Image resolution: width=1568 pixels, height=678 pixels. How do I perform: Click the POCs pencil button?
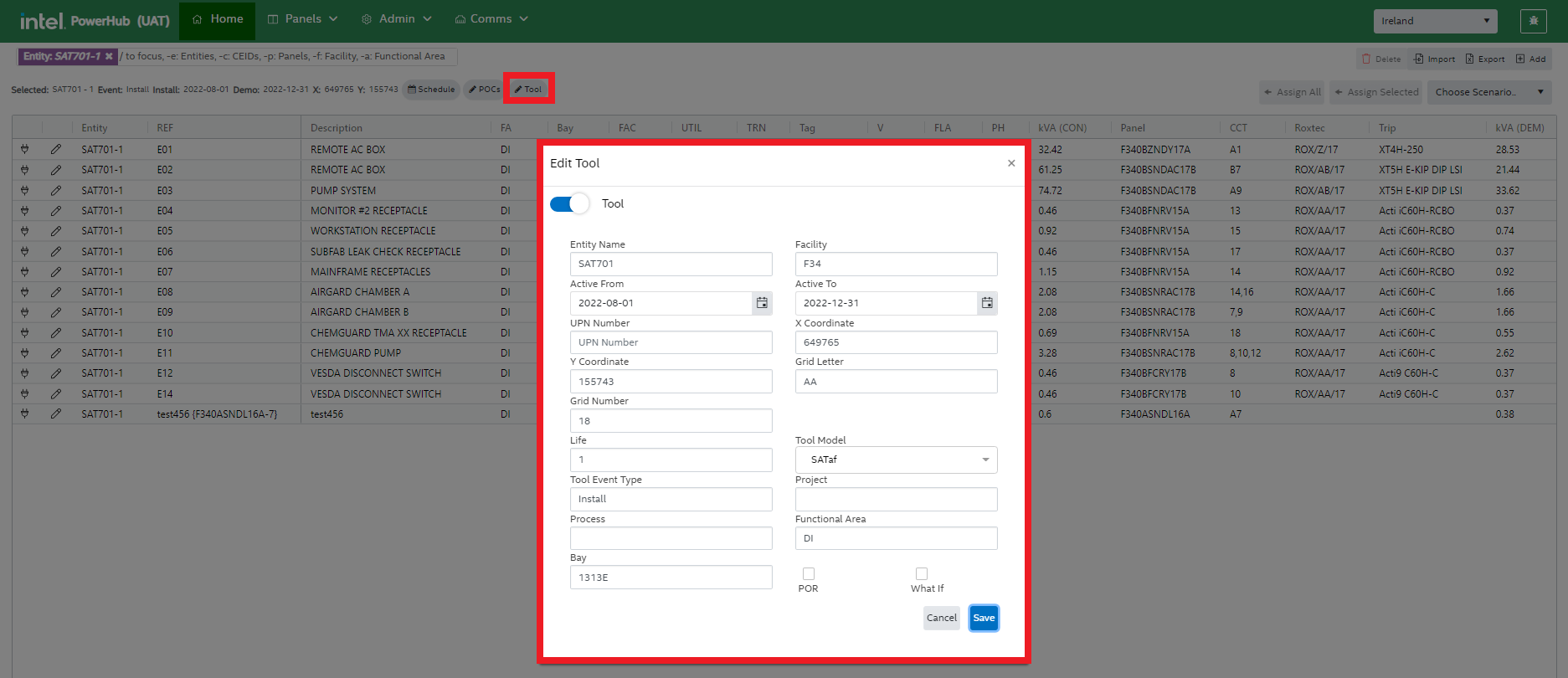(x=484, y=90)
